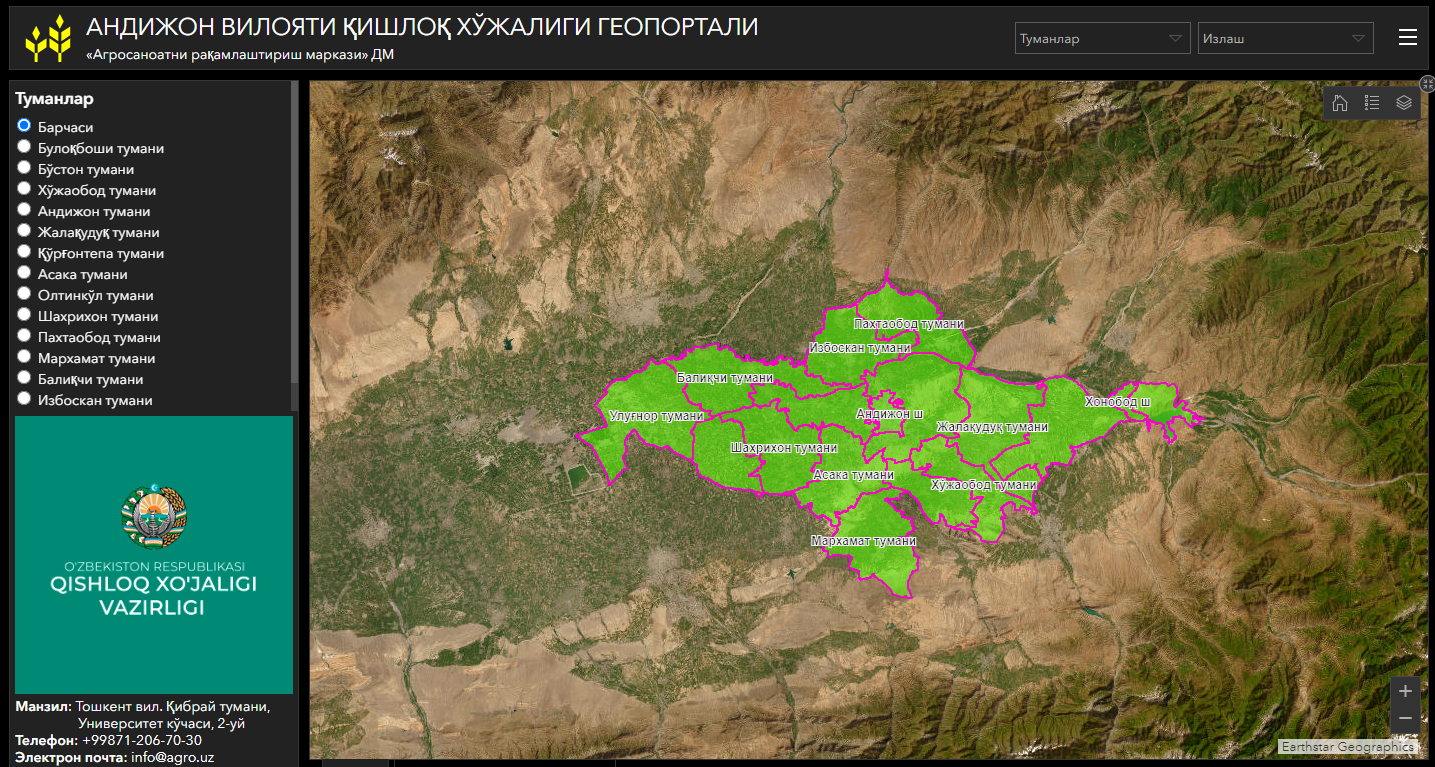Screen dimensions: 1435x767
Task: Expand the Излаш search dropdown
Action: 1285,39
